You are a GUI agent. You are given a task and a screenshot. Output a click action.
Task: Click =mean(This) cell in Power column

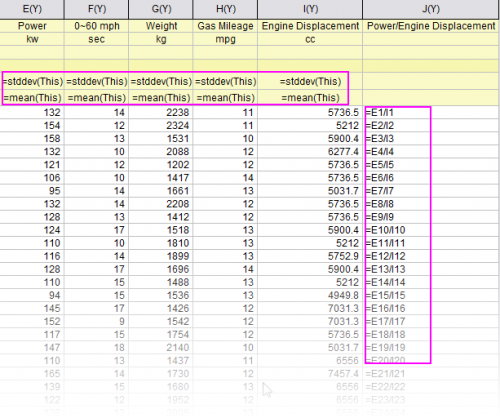point(33,98)
